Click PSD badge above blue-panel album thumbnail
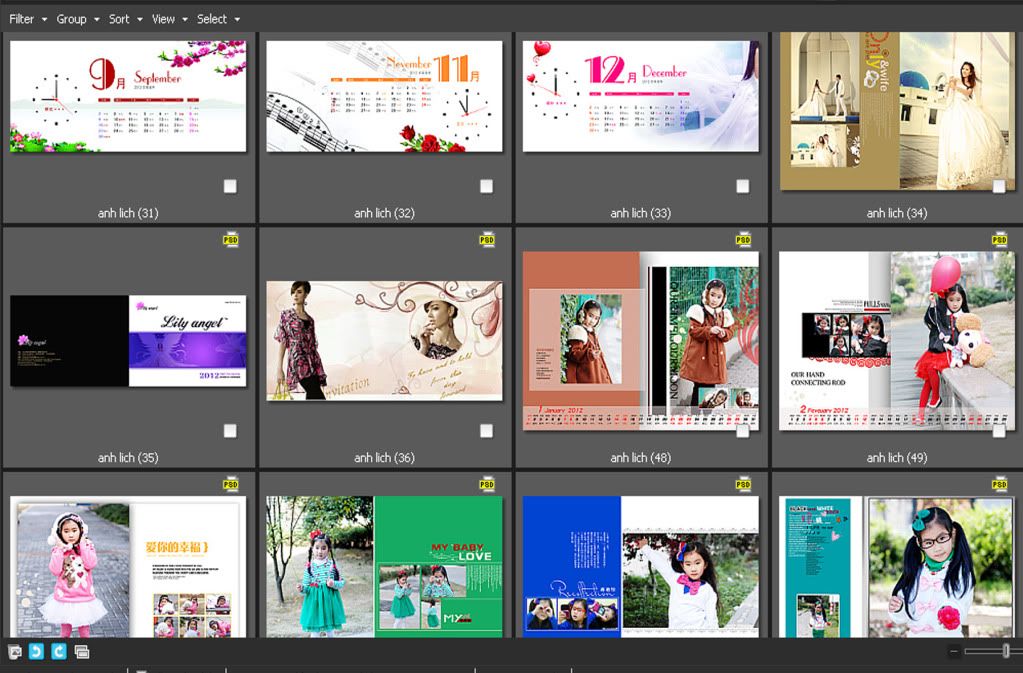 (x=743, y=484)
